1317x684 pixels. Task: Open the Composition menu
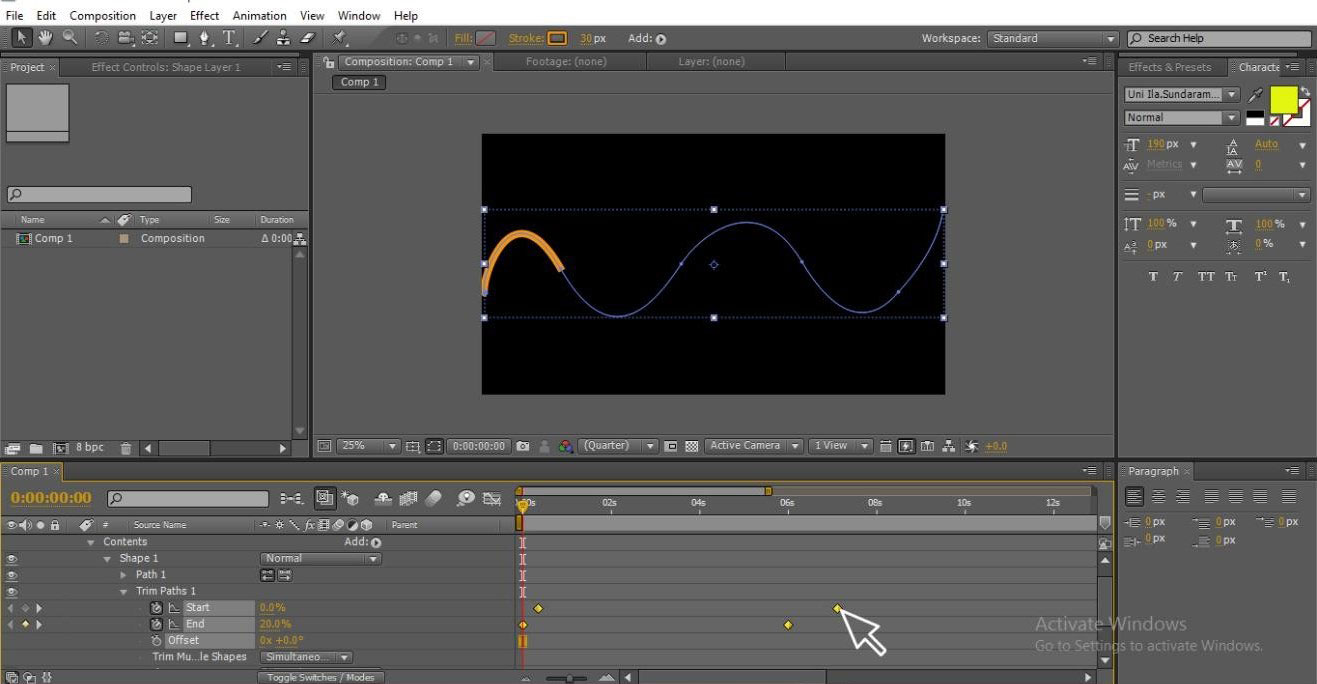103,15
